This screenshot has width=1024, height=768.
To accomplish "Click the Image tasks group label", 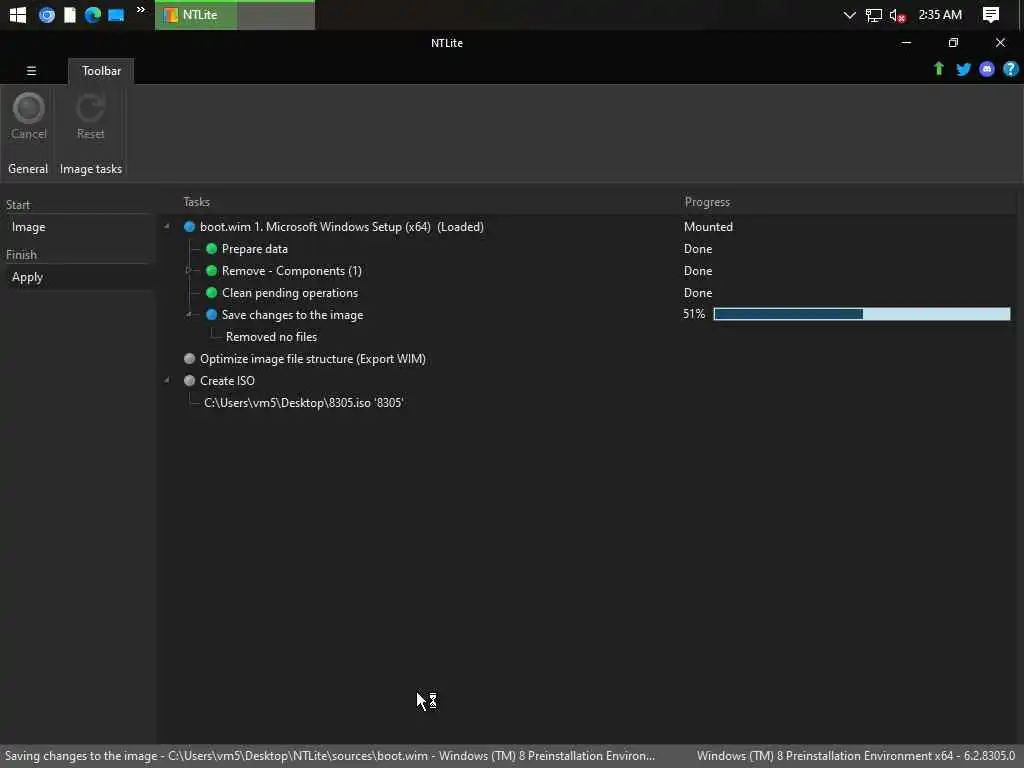I will tap(91, 168).
